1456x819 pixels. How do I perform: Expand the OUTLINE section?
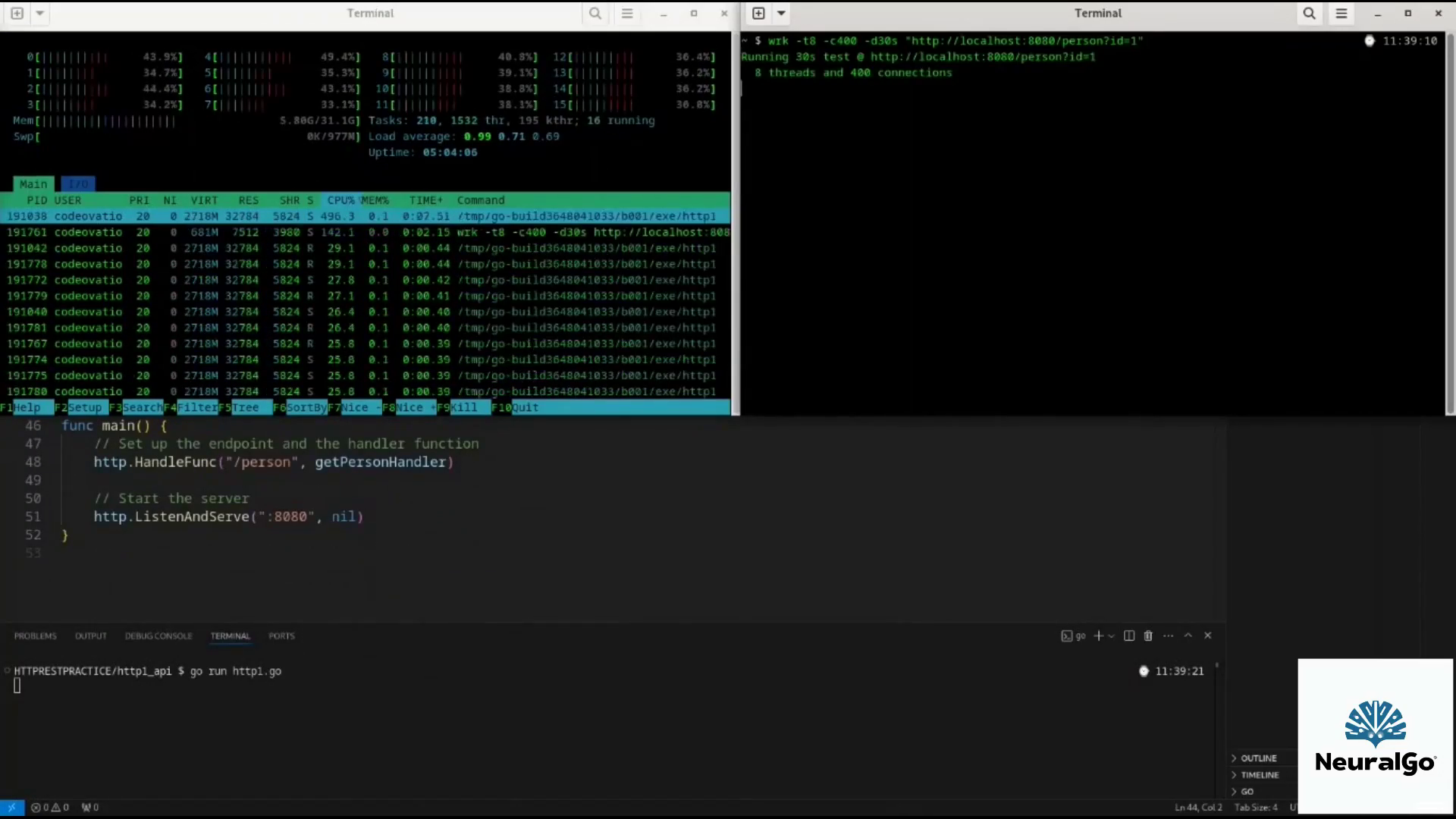click(x=1258, y=758)
